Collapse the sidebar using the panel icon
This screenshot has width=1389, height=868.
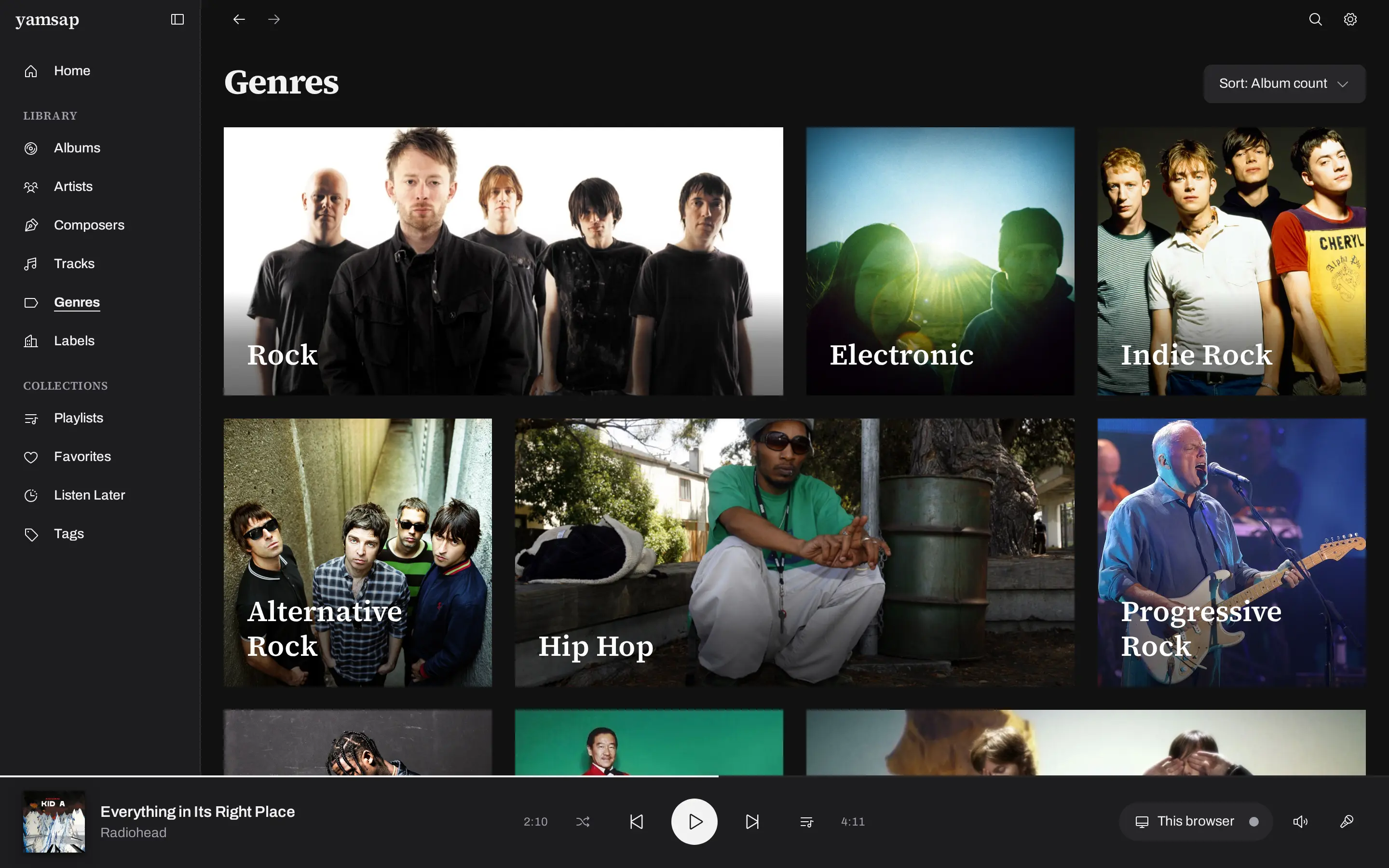[x=177, y=19]
